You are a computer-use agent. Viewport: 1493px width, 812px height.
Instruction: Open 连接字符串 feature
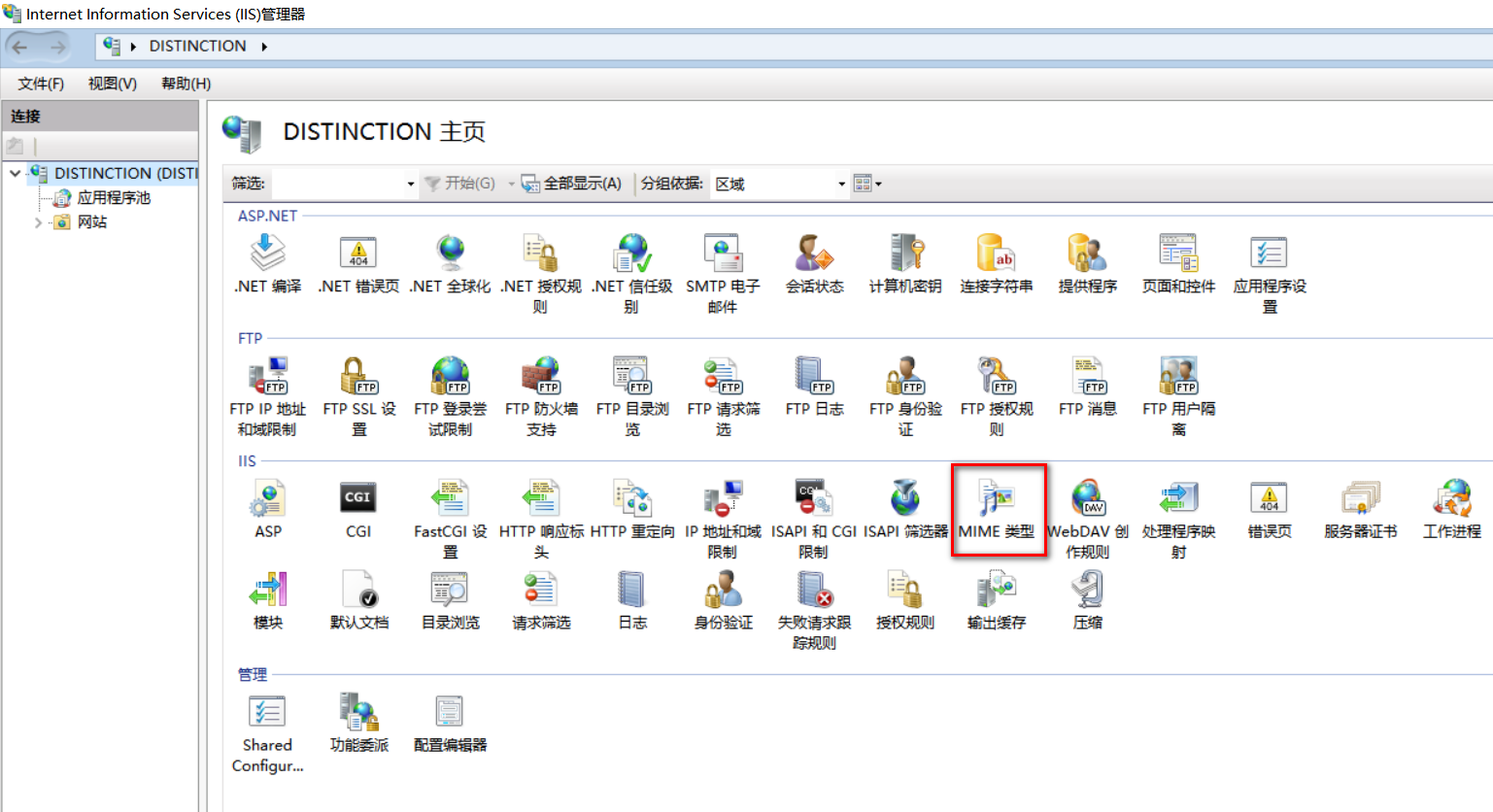[x=997, y=264]
